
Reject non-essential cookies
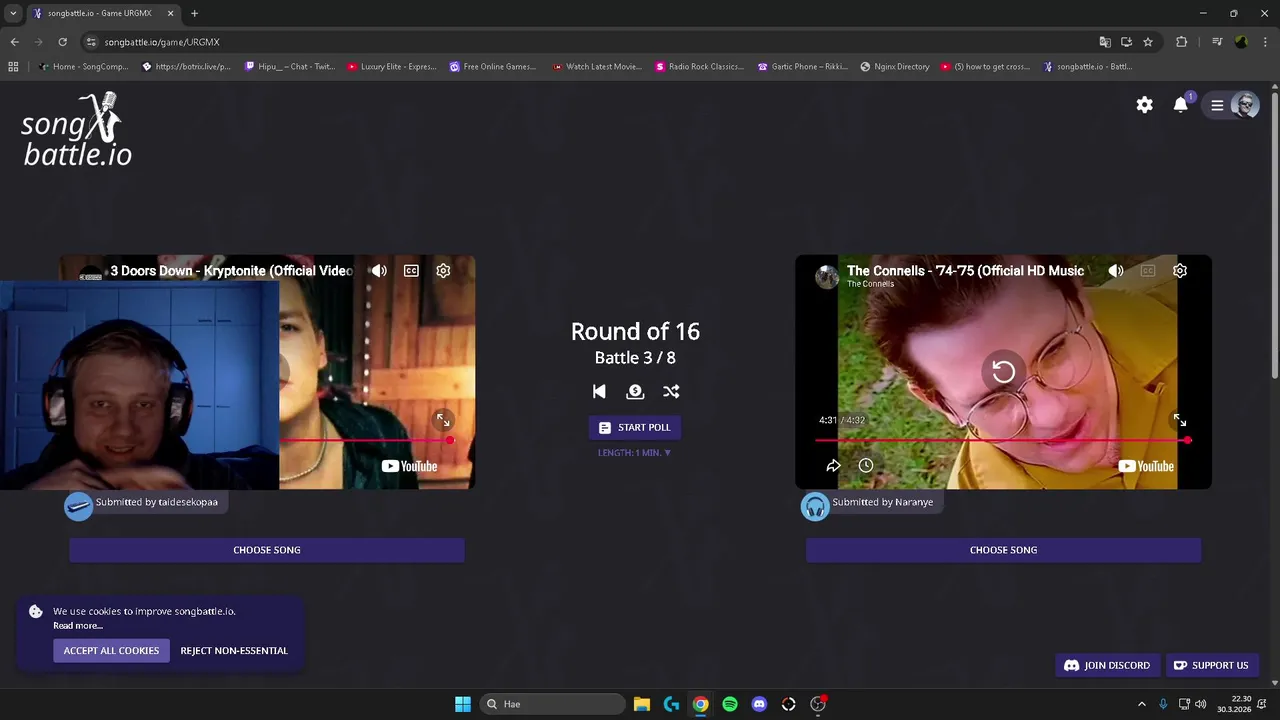[x=234, y=651]
